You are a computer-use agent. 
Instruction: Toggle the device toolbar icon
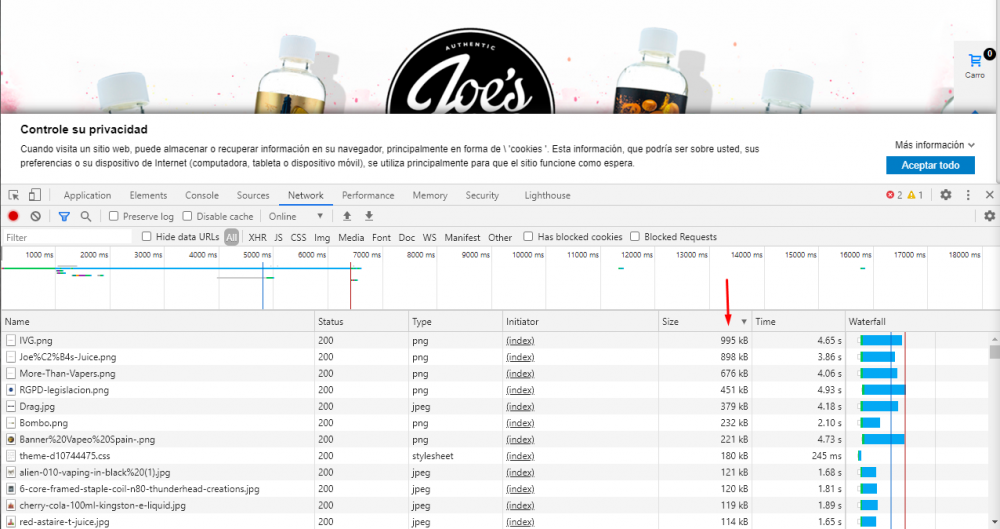tap(35, 195)
